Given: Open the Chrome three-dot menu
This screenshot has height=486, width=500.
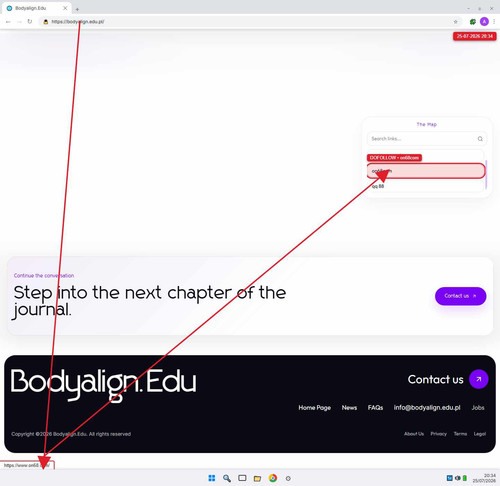Looking at the screenshot, I should 494,22.
